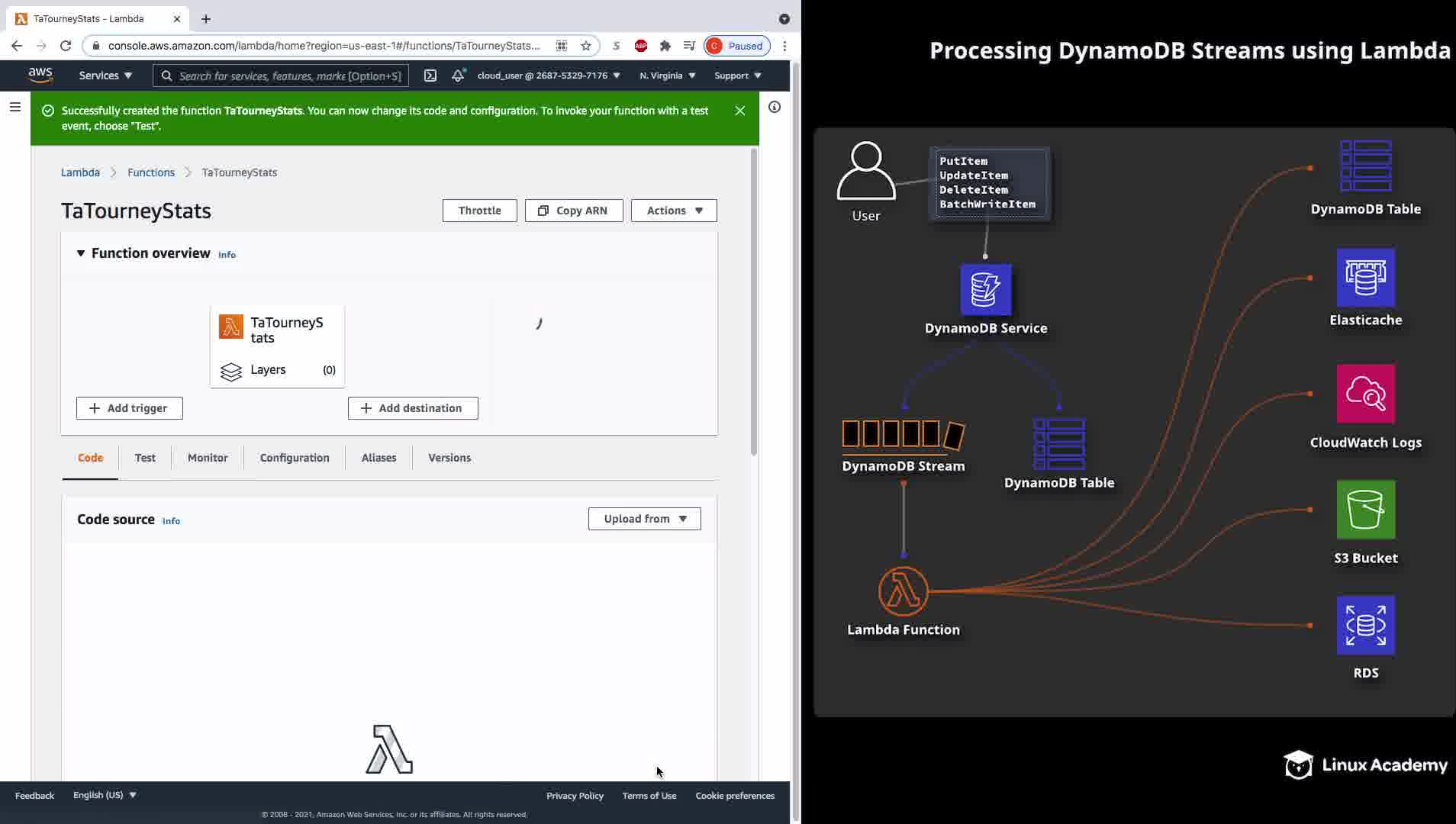Switch to the Monitor tab
Screen dimensions: 1456x824
click(208, 458)
